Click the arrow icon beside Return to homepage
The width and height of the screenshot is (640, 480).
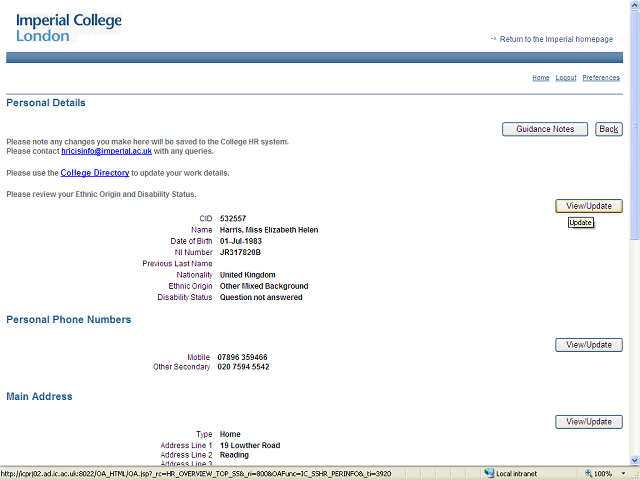493,39
